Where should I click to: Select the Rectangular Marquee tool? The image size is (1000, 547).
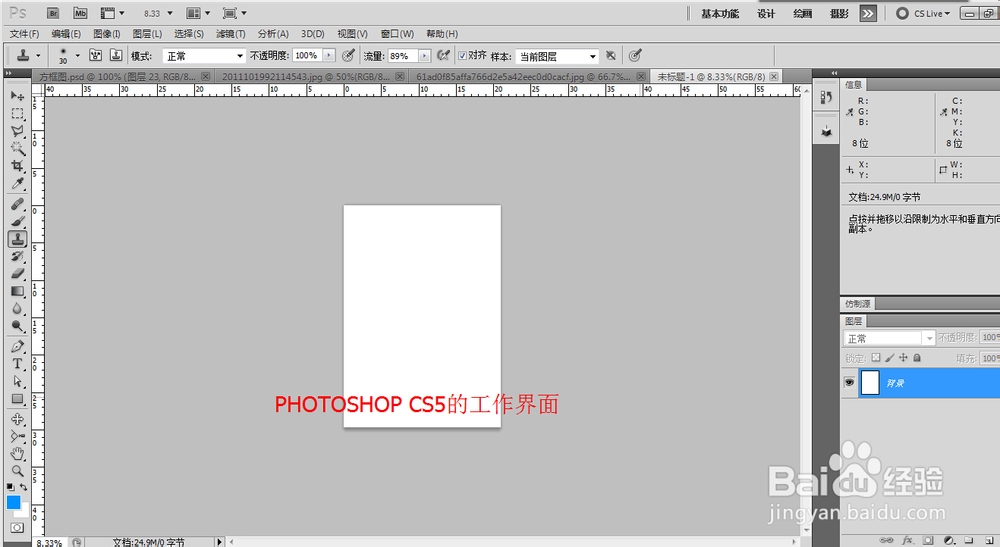click(17, 114)
